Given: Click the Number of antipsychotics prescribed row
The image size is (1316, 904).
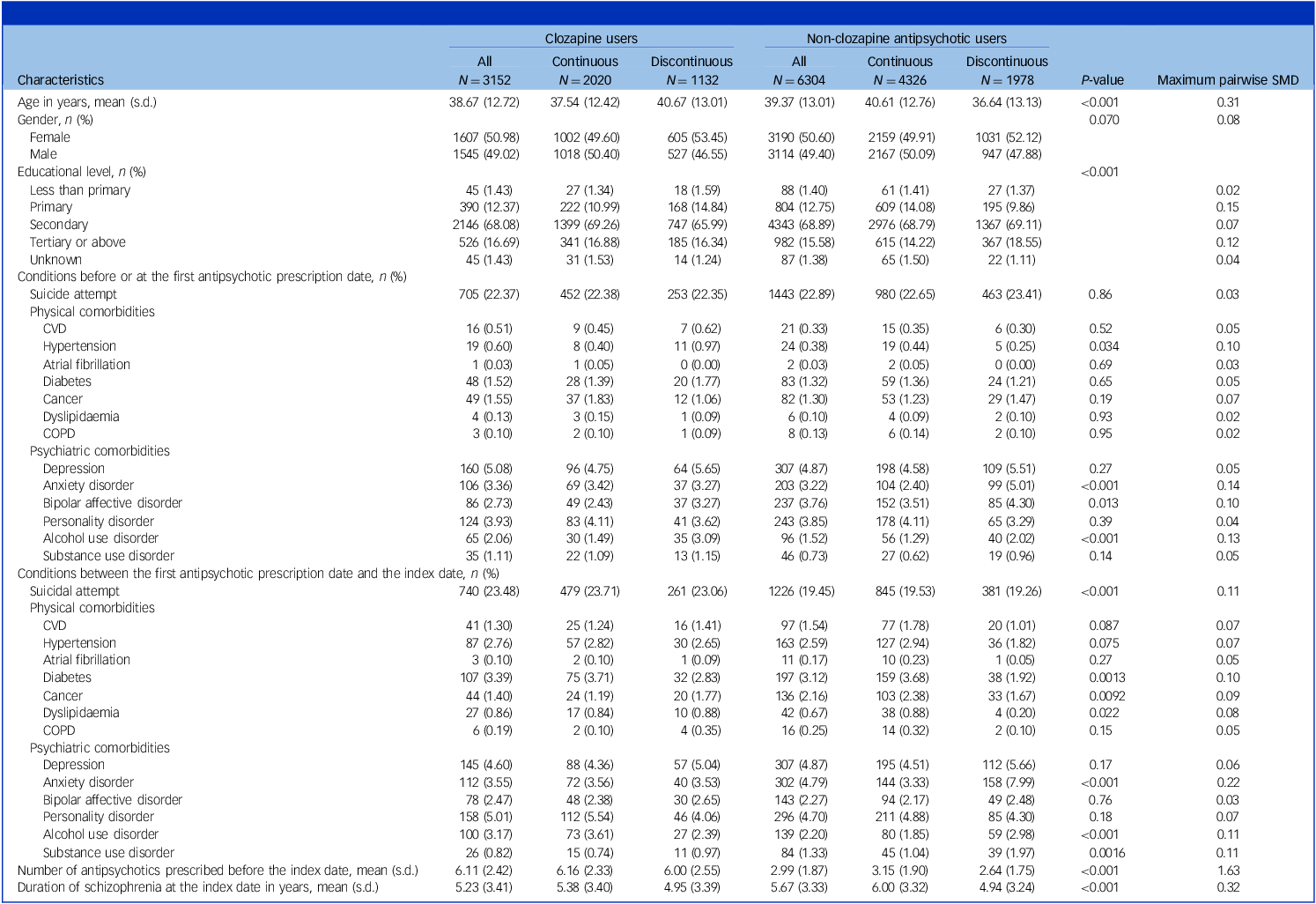Looking at the screenshot, I should coord(218,871).
